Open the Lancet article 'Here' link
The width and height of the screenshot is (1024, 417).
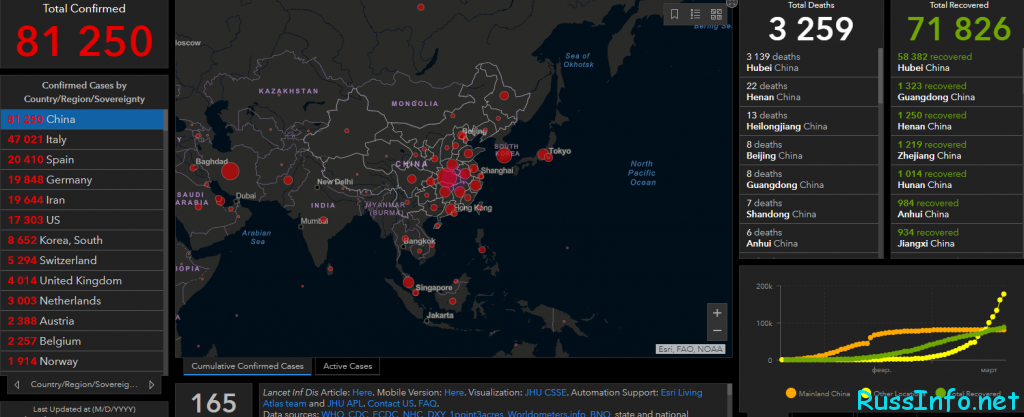pos(362,393)
